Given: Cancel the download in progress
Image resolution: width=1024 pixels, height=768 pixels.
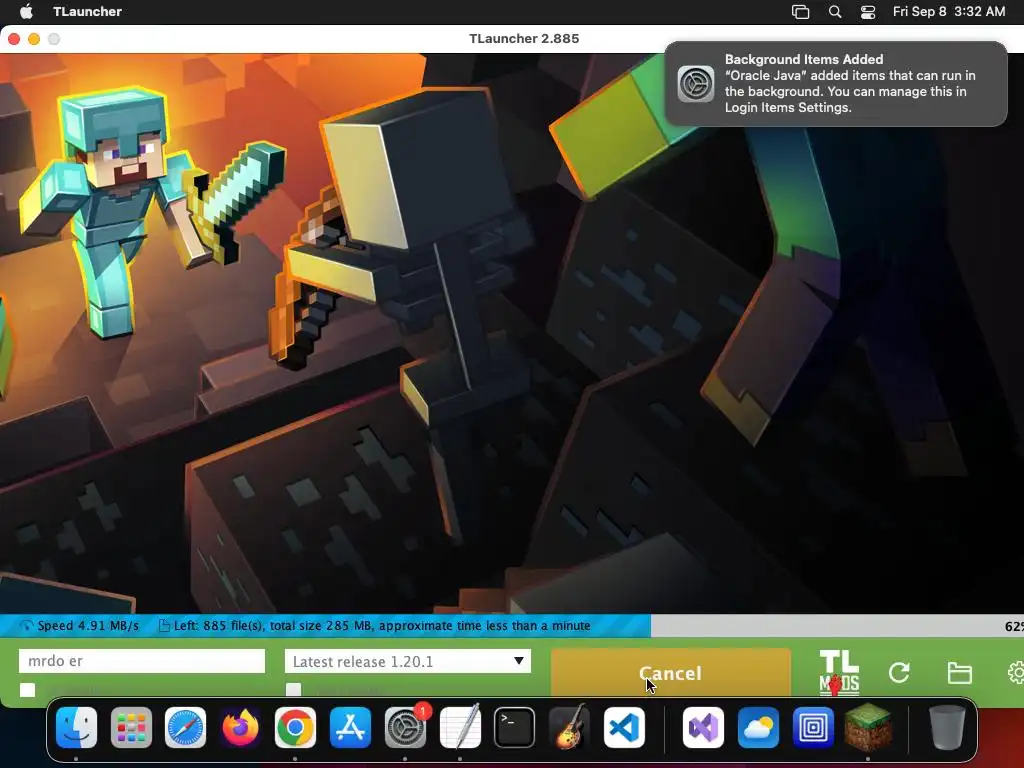Looking at the screenshot, I should (671, 673).
